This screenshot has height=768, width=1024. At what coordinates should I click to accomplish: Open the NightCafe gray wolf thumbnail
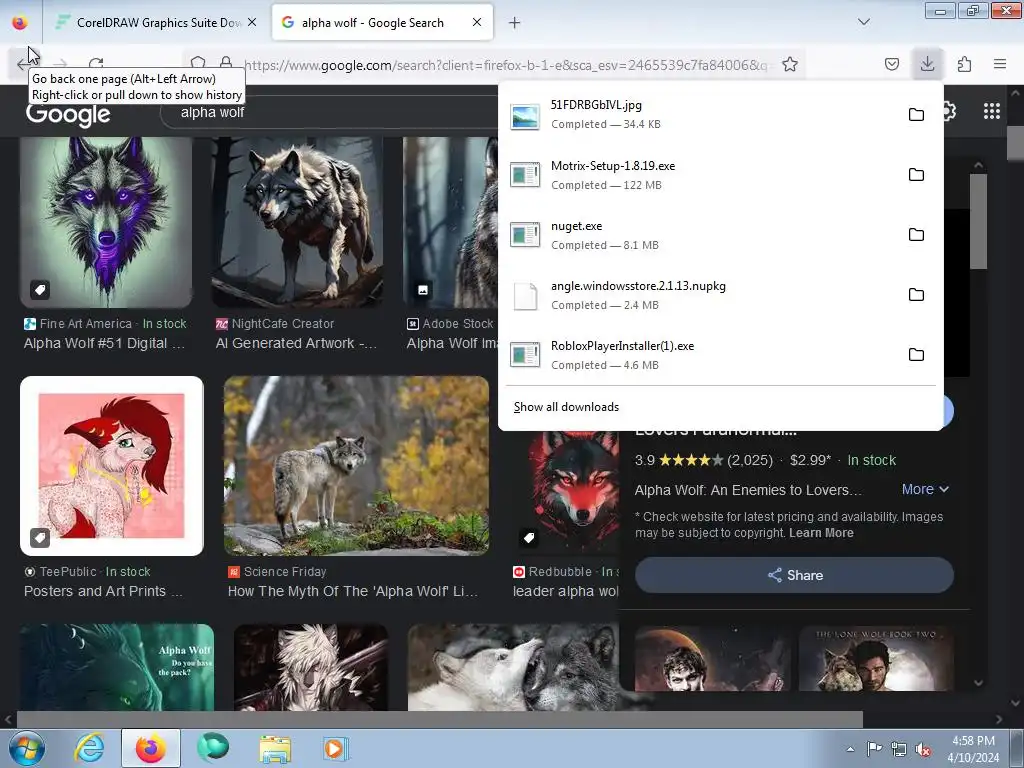pyautogui.click(x=298, y=222)
